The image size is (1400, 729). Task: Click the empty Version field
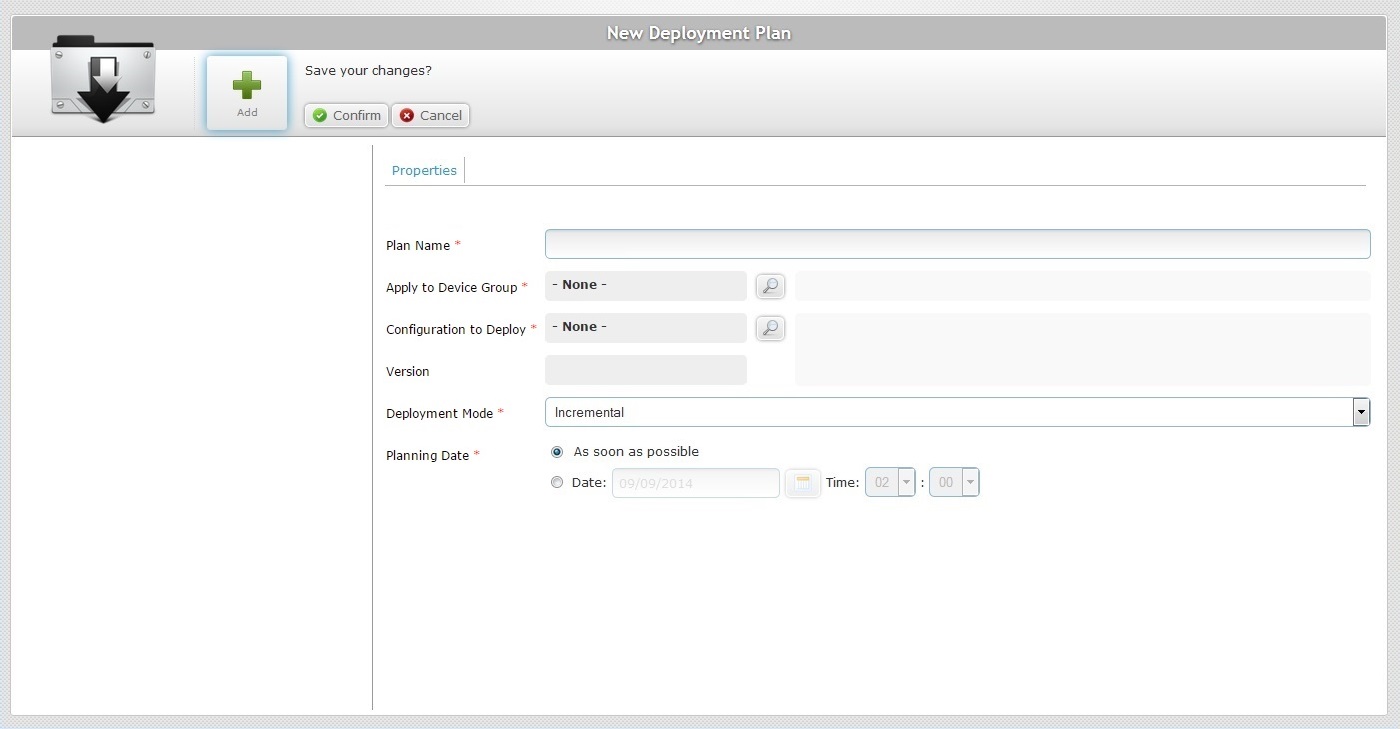(x=646, y=370)
